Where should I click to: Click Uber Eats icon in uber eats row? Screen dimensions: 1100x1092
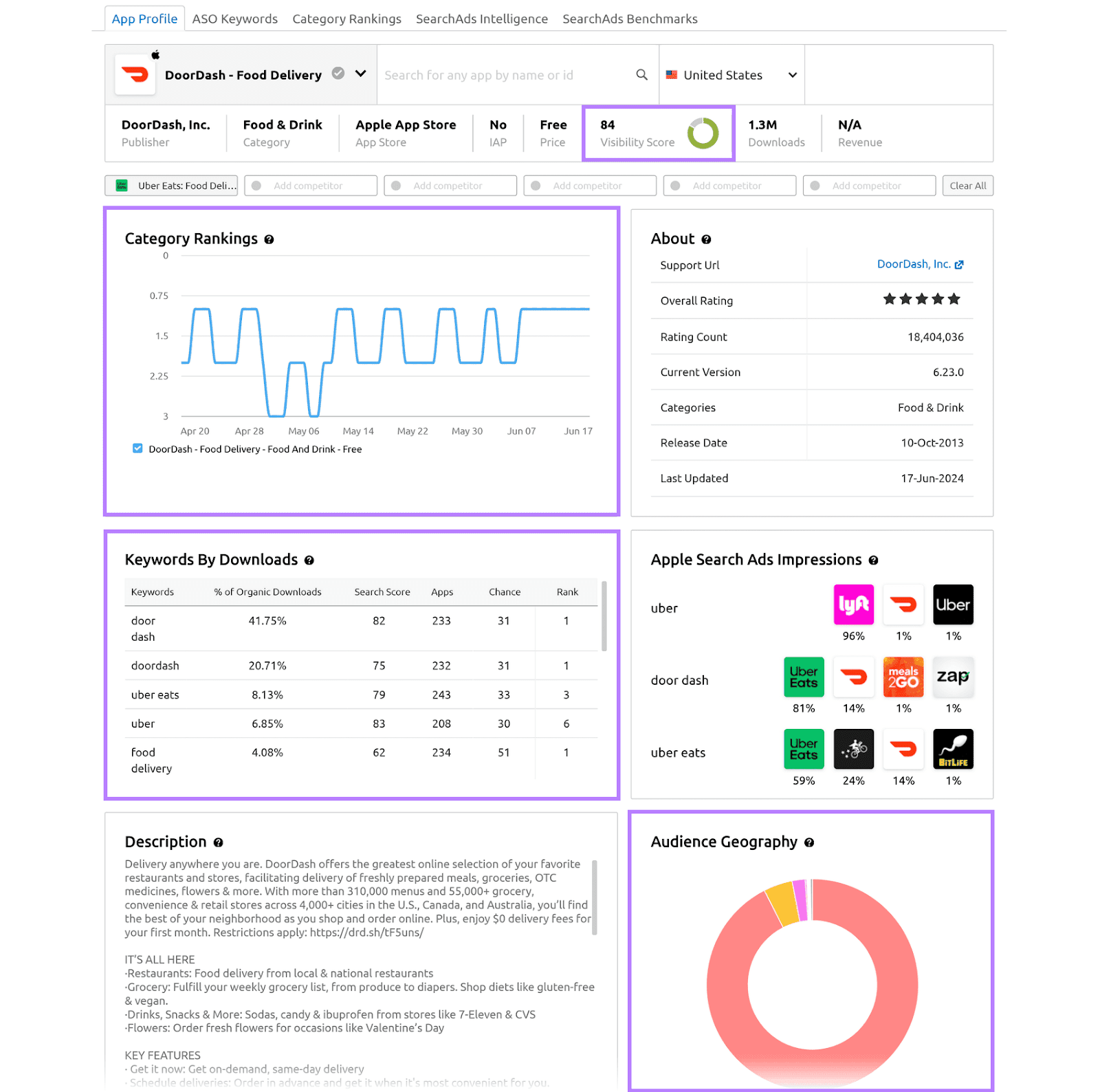[x=804, y=749]
